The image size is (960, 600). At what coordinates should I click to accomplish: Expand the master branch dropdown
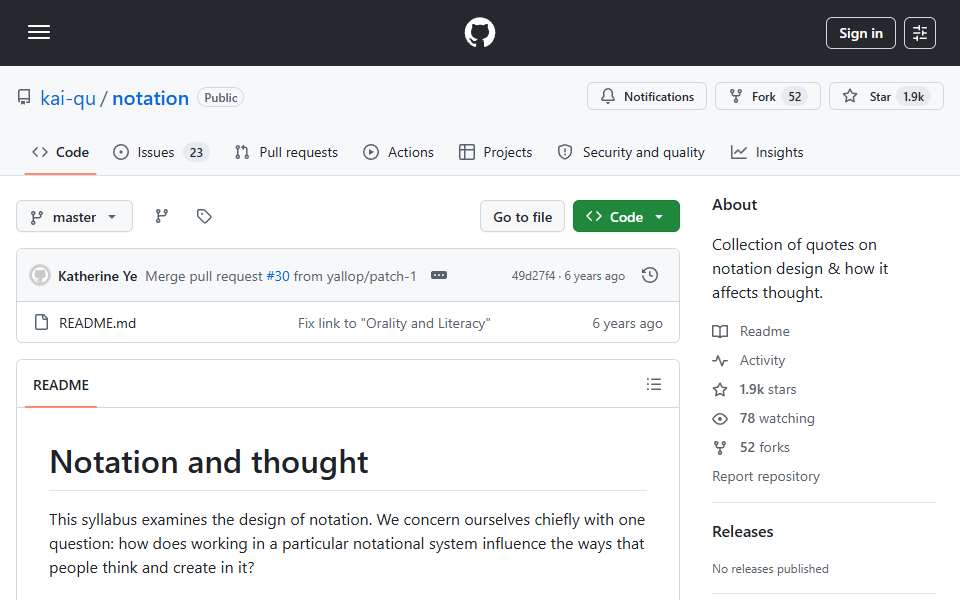coord(74,217)
